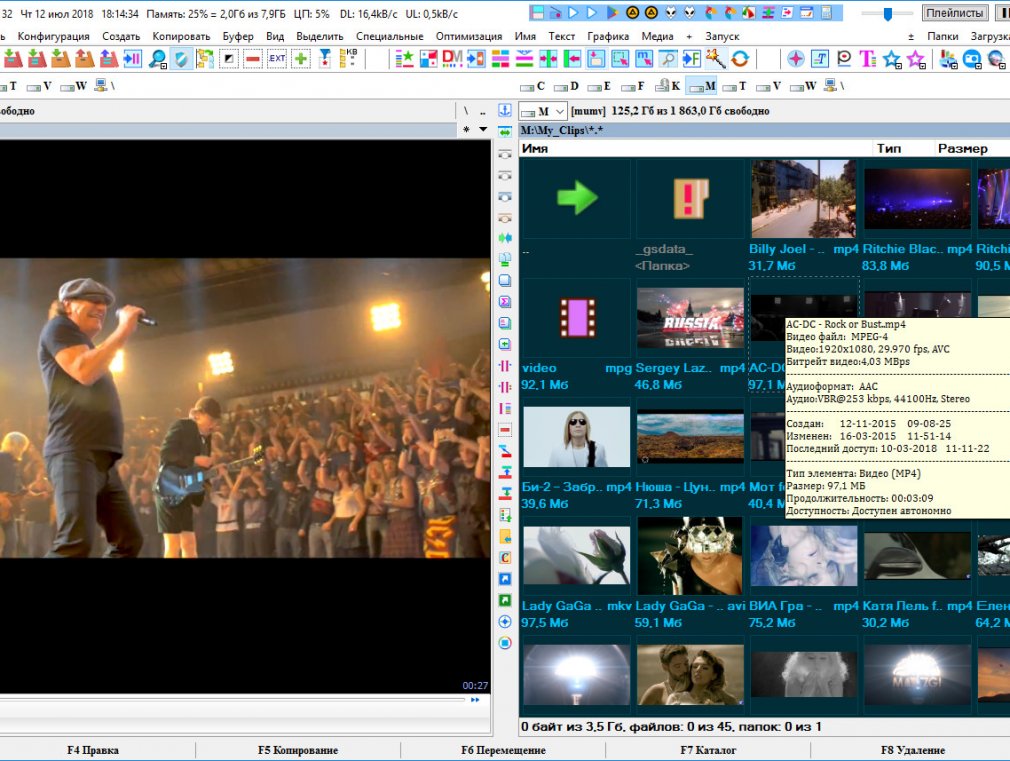Click the EXT extension selection icon
The height and width of the screenshot is (761, 1010).
[276, 59]
